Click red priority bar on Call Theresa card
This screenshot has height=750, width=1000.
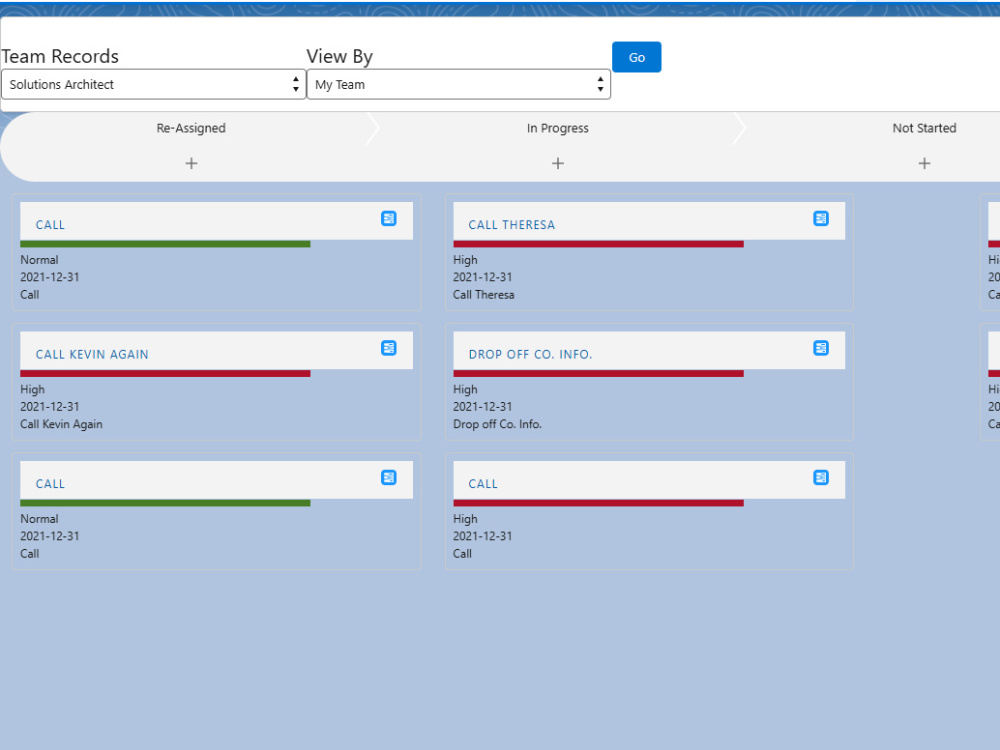point(598,244)
